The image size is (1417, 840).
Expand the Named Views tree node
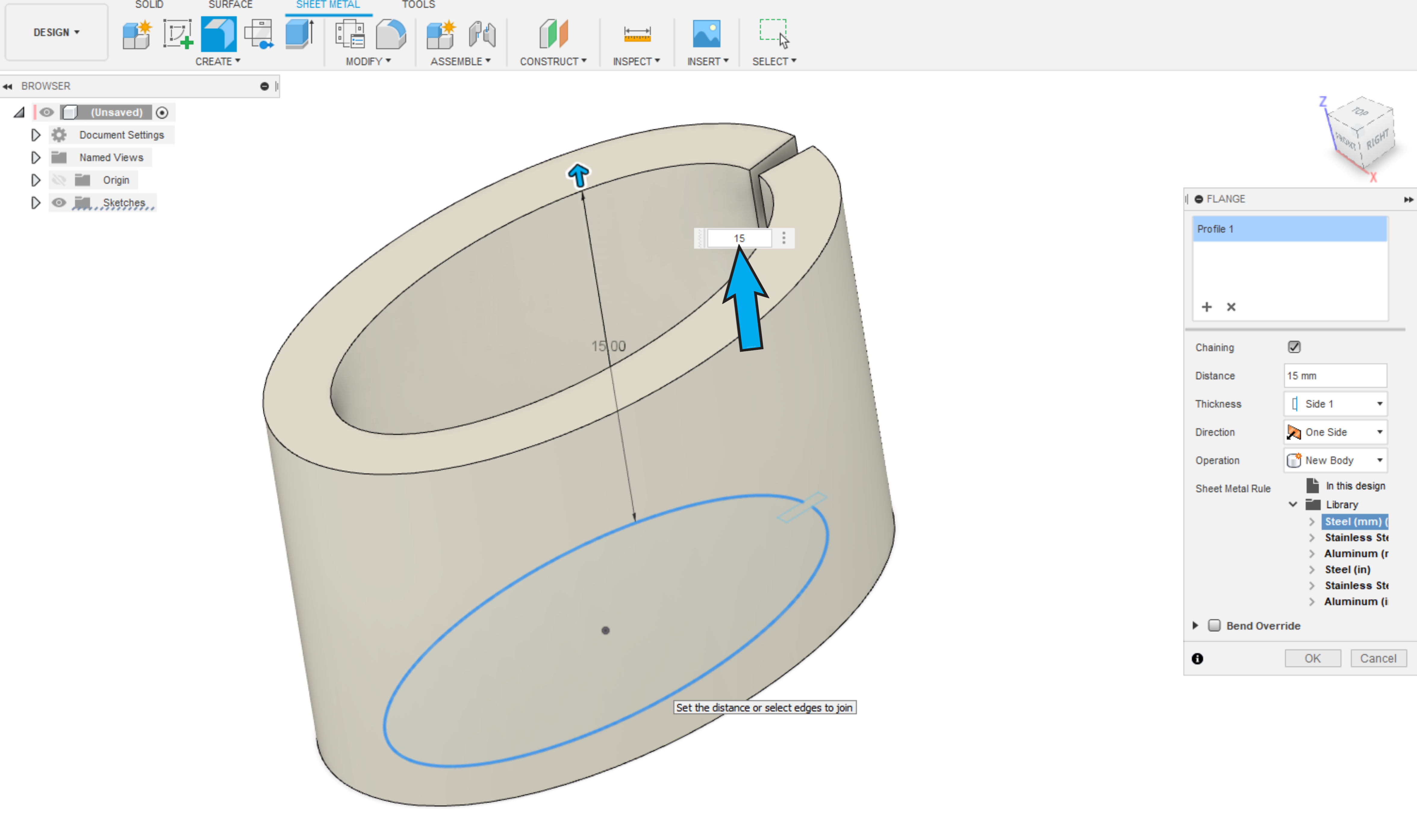coord(36,157)
